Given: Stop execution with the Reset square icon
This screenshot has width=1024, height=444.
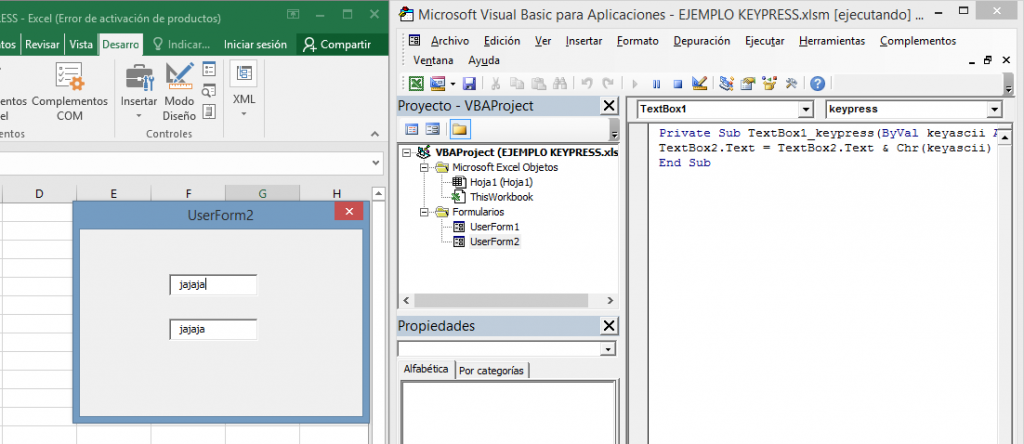Looking at the screenshot, I should (x=678, y=84).
